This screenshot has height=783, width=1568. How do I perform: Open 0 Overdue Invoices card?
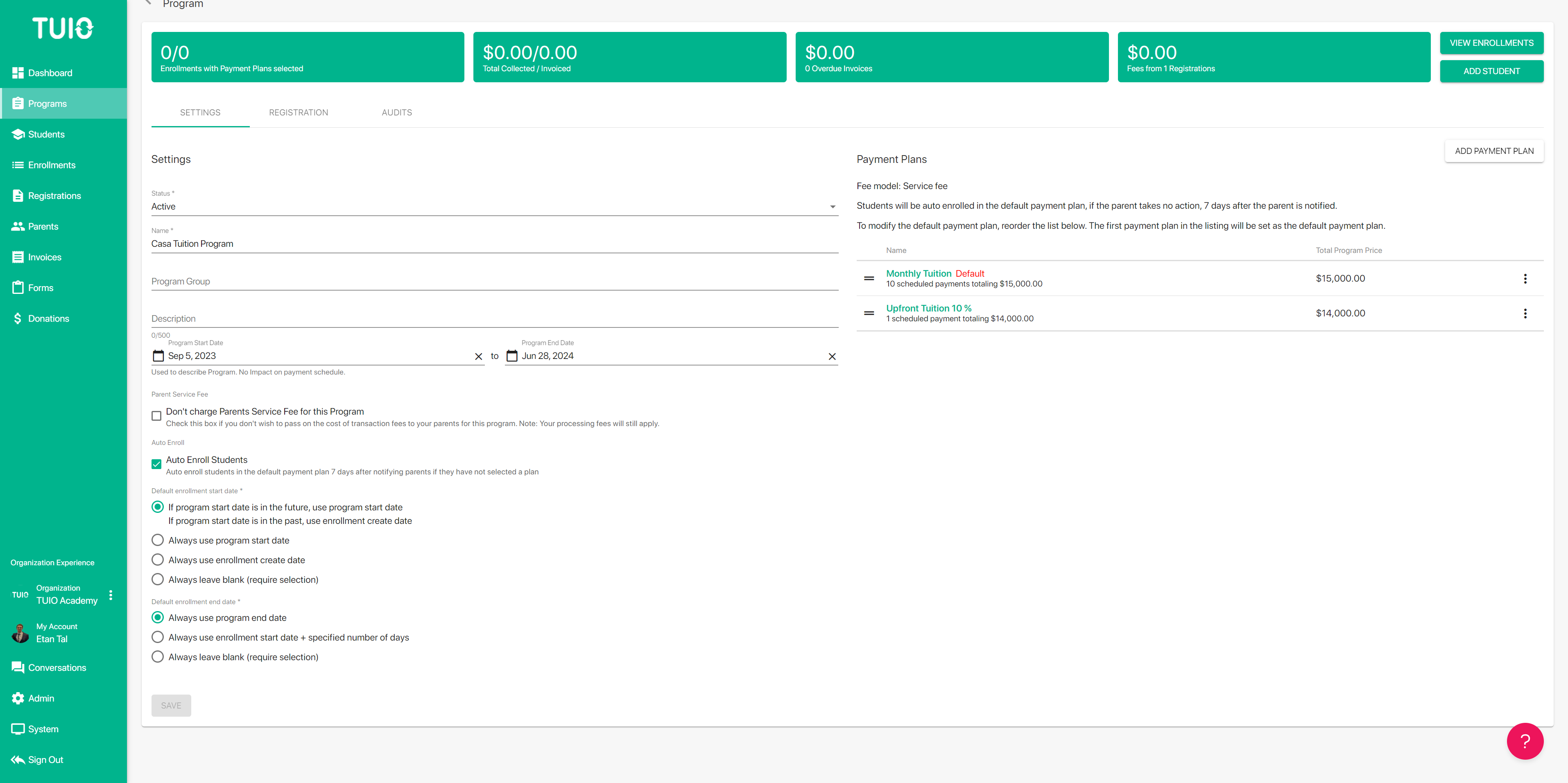(x=952, y=57)
